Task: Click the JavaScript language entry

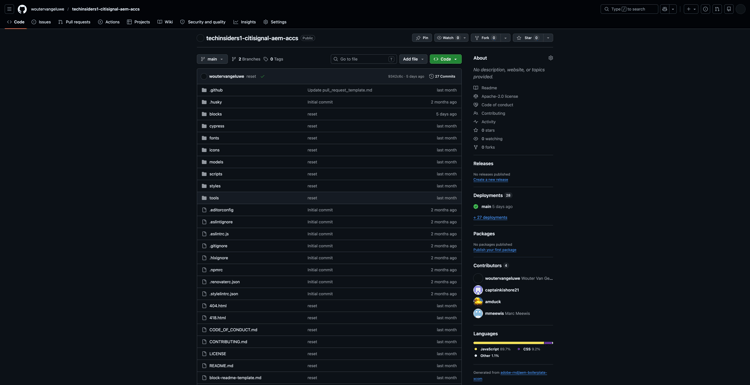Action: 492,349
